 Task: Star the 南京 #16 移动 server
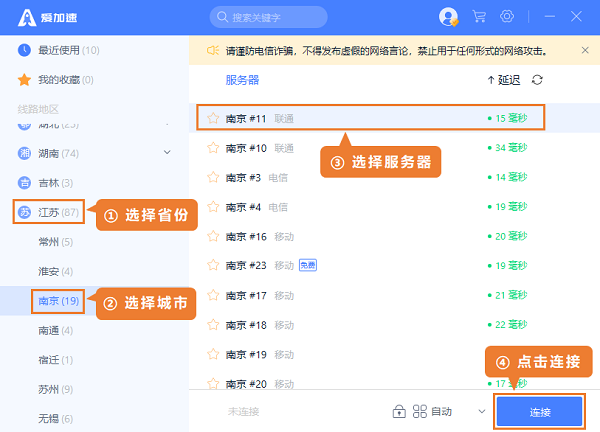pos(212,236)
